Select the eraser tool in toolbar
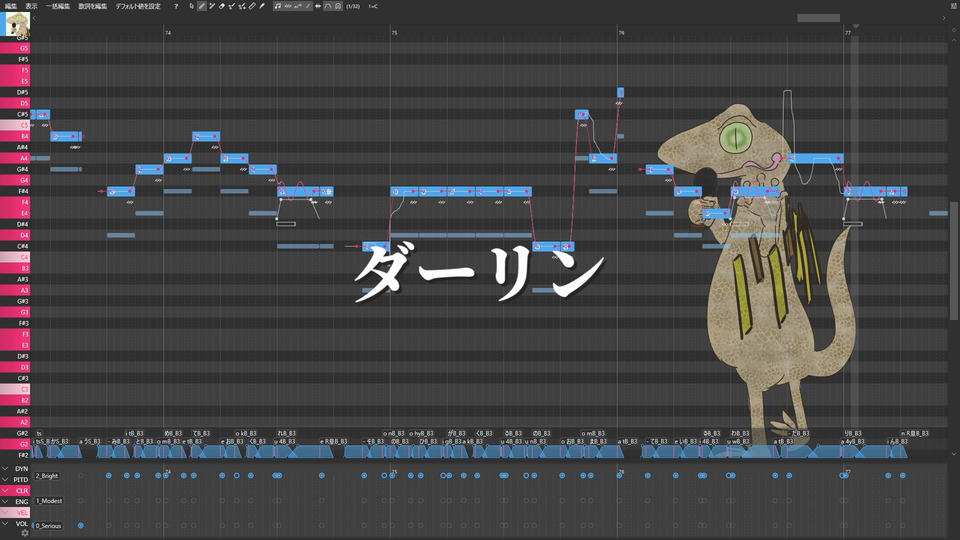Screen dimensions: 960x540 pyautogui.click(x=222, y=6)
